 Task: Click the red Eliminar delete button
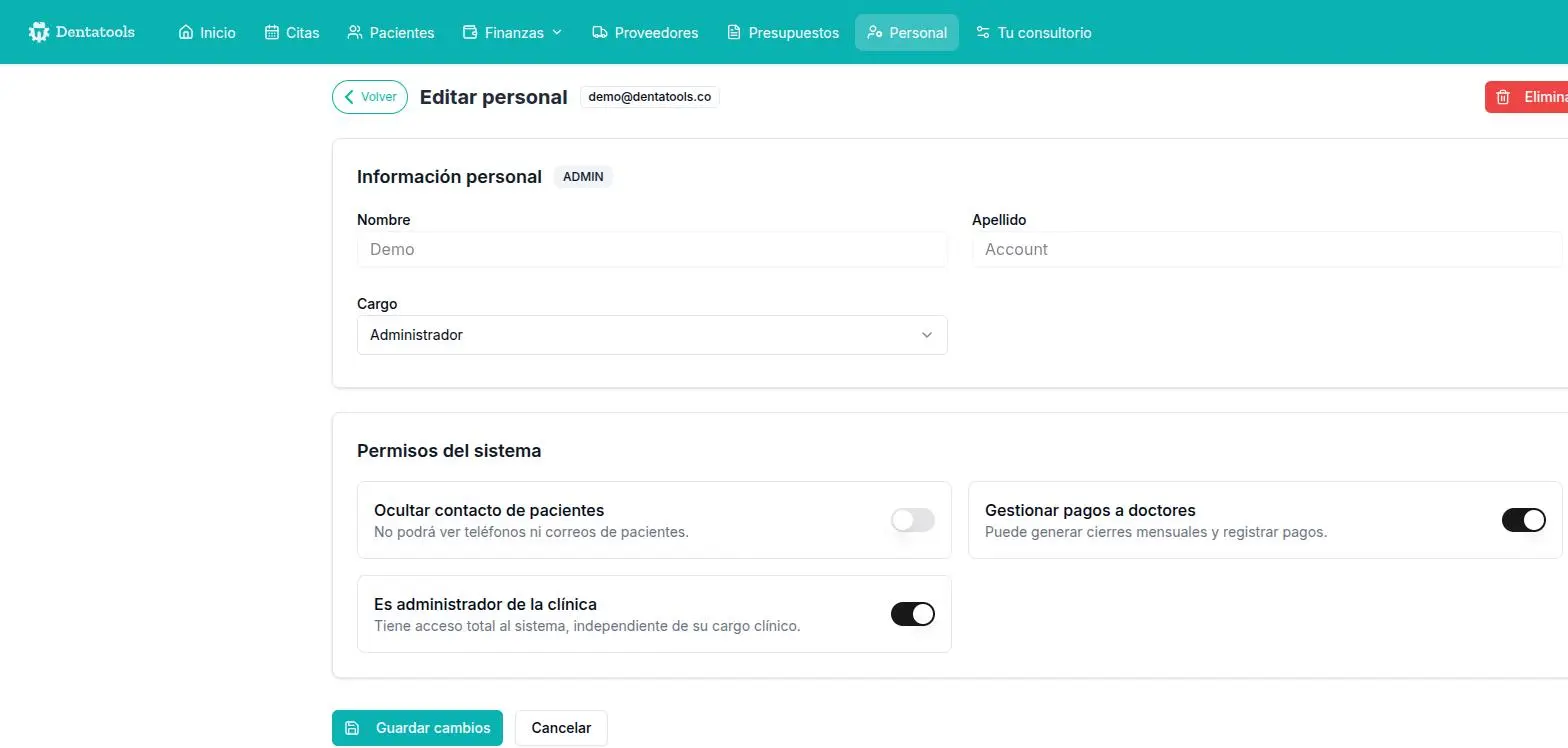point(1527,97)
